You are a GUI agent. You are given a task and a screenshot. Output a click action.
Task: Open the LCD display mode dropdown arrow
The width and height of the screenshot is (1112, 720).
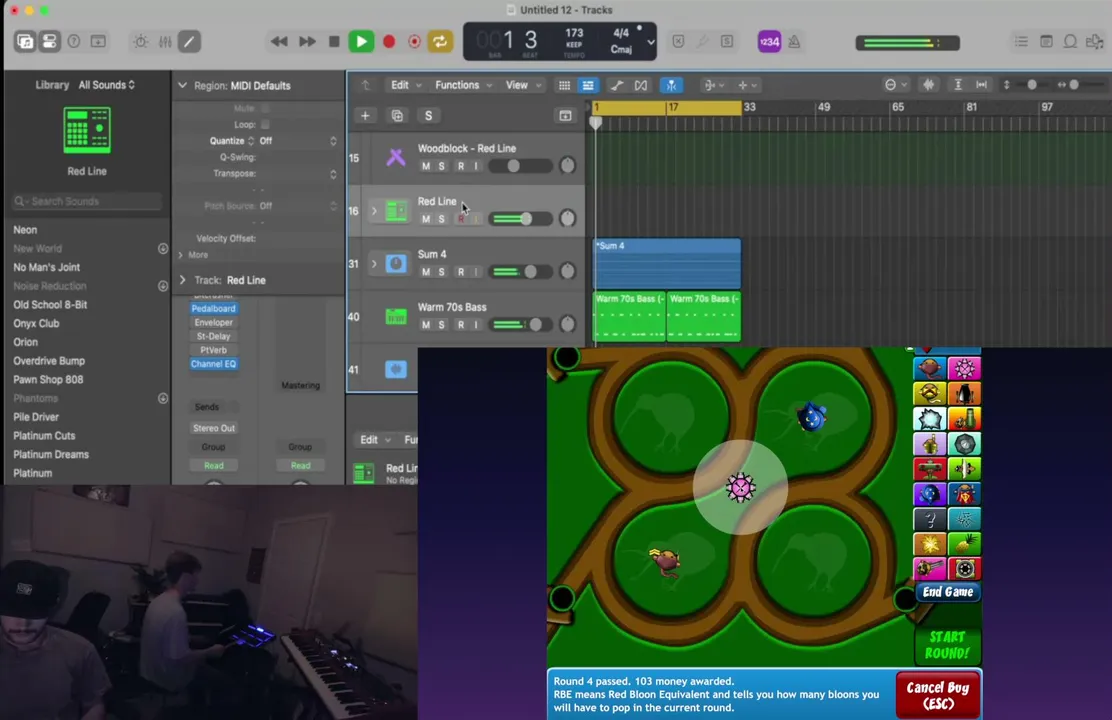650,42
